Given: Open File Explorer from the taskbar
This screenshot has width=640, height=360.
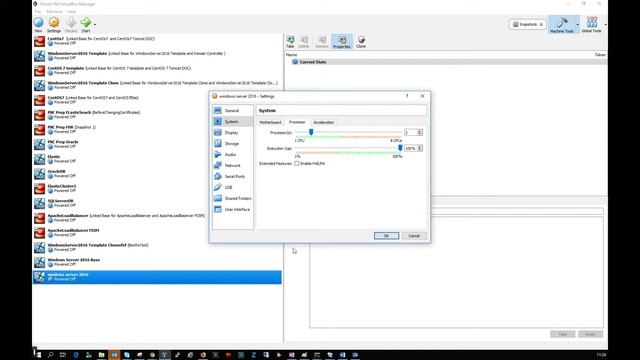Looking at the screenshot, I should point(101,355).
